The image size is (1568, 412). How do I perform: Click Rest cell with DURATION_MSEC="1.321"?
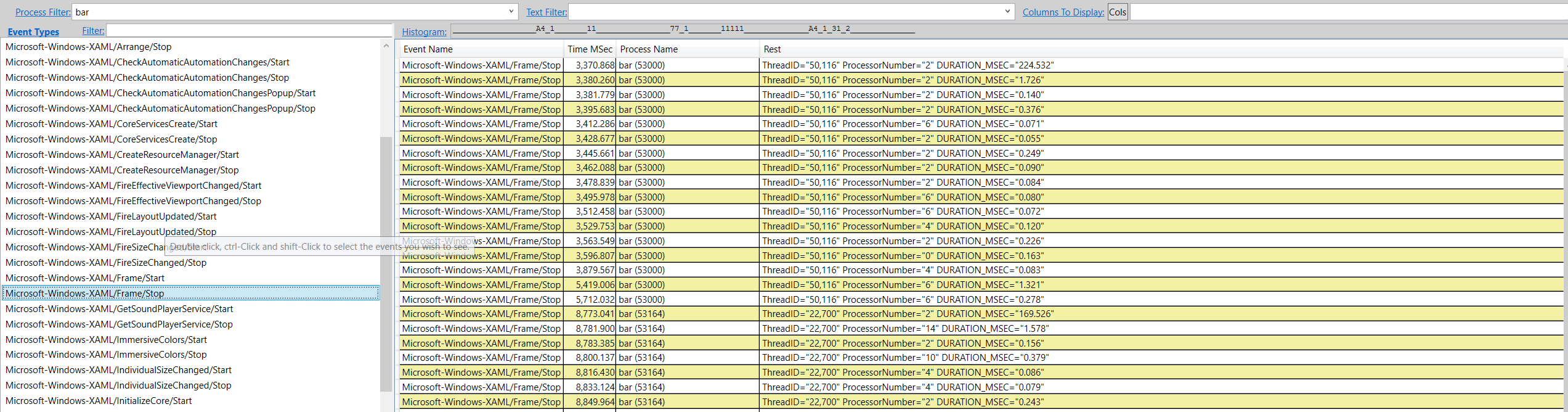tap(1161, 285)
